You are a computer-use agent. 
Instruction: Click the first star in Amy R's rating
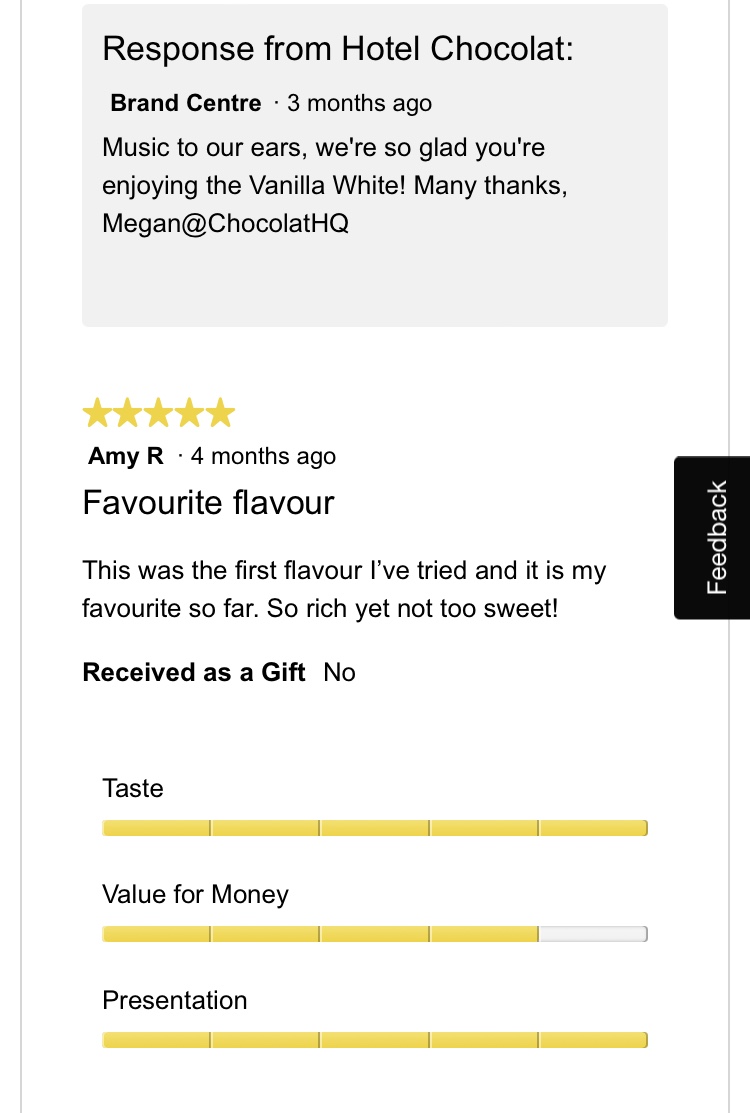point(98,413)
